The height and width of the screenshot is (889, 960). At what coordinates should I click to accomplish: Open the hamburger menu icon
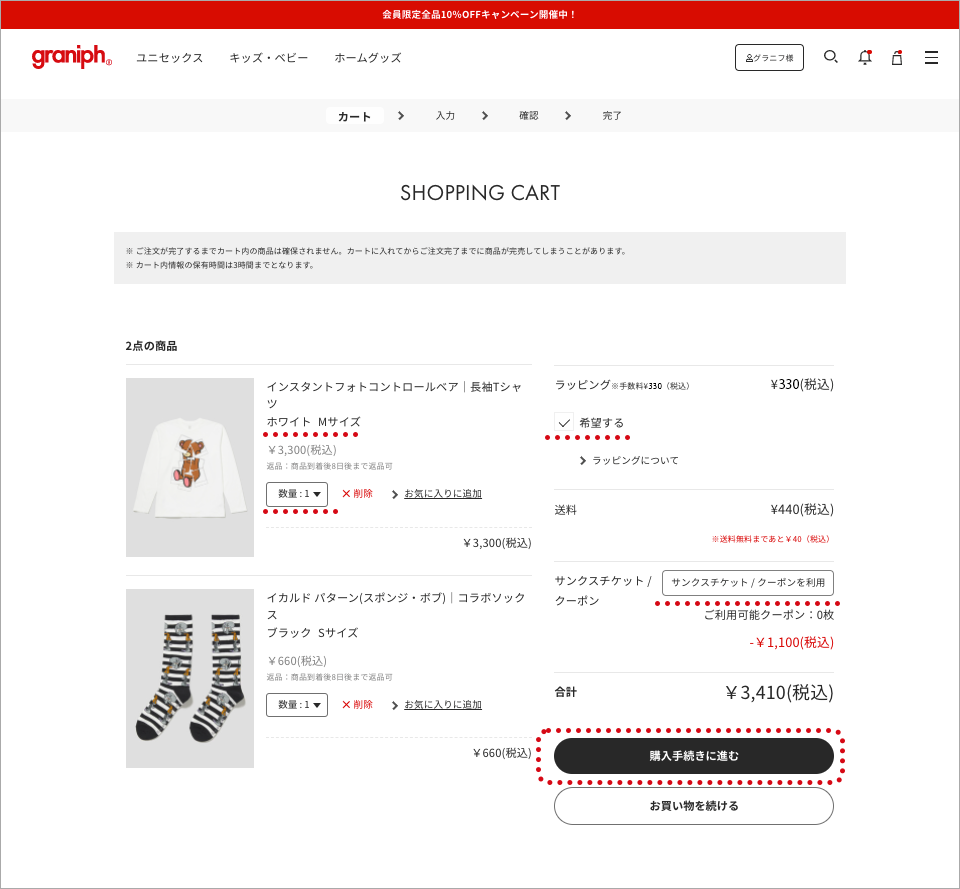931,58
